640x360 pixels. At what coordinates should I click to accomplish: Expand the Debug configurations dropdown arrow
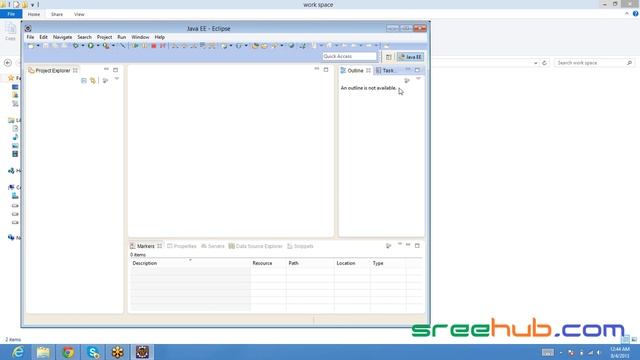pyautogui.click(x=83, y=46)
